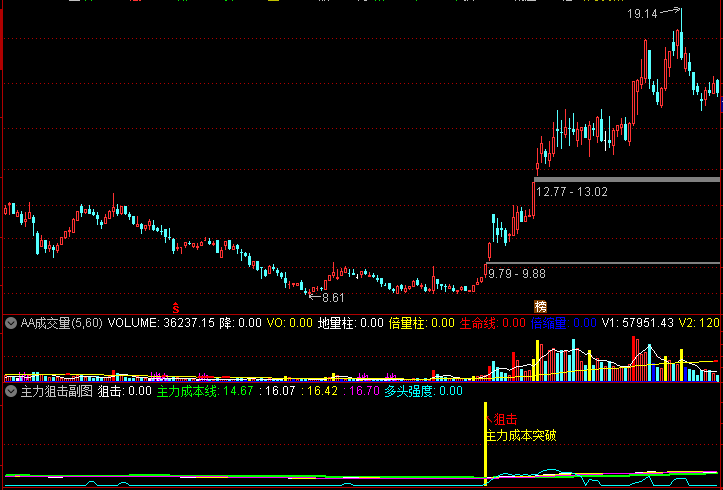Image resolution: width=723 pixels, height=490 pixels.
Task: Click the VOLUME: 36237.15 readout
Action: click(x=161, y=323)
